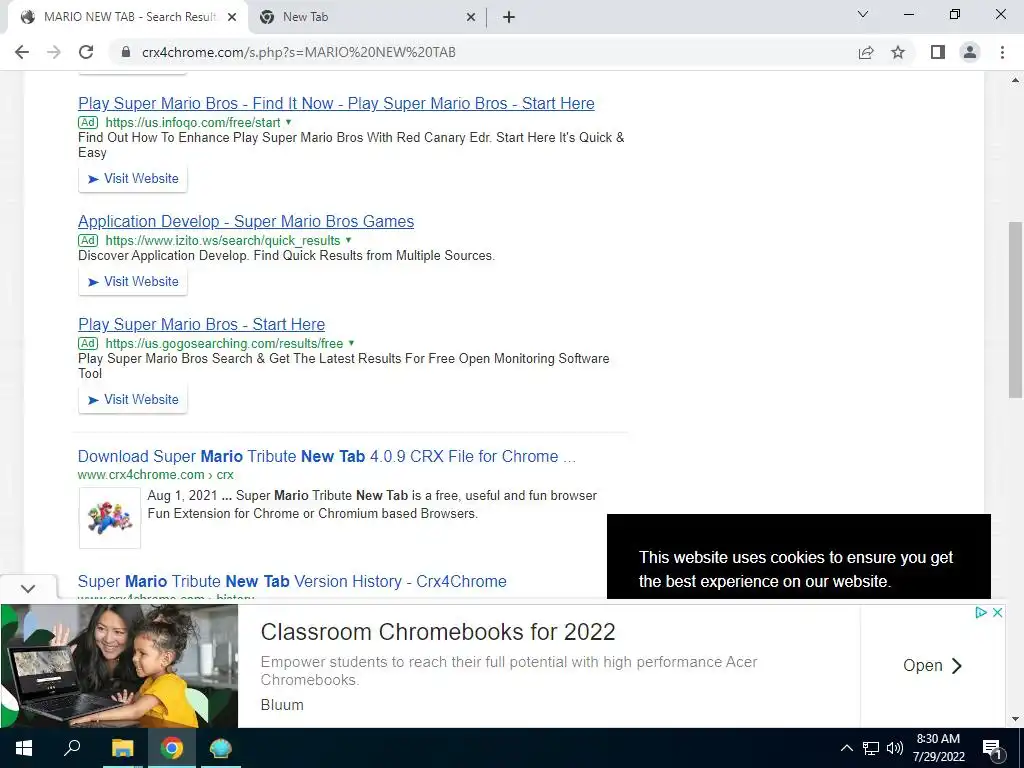
Task: Click Open on the Chromebooks ad
Action: [x=932, y=665]
